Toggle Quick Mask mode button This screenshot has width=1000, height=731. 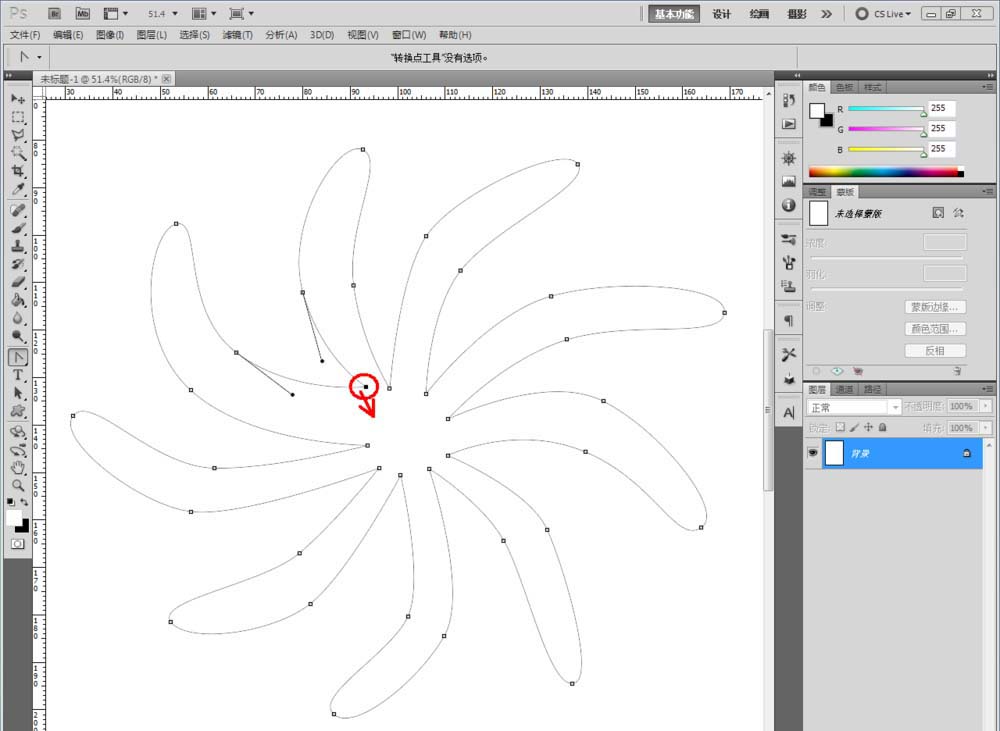point(18,543)
